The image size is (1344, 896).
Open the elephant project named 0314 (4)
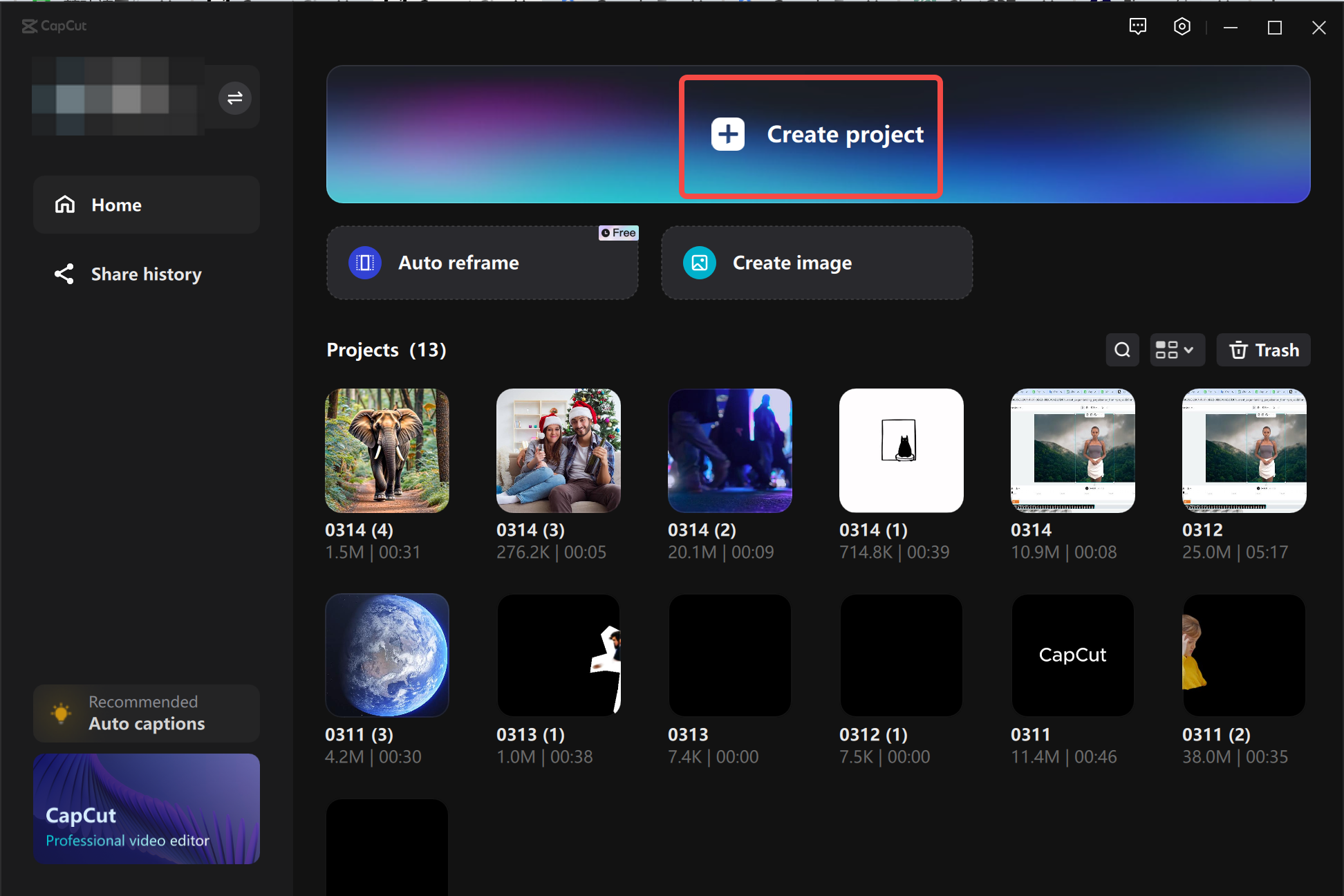pyautogui.click(x=386, y=450)
